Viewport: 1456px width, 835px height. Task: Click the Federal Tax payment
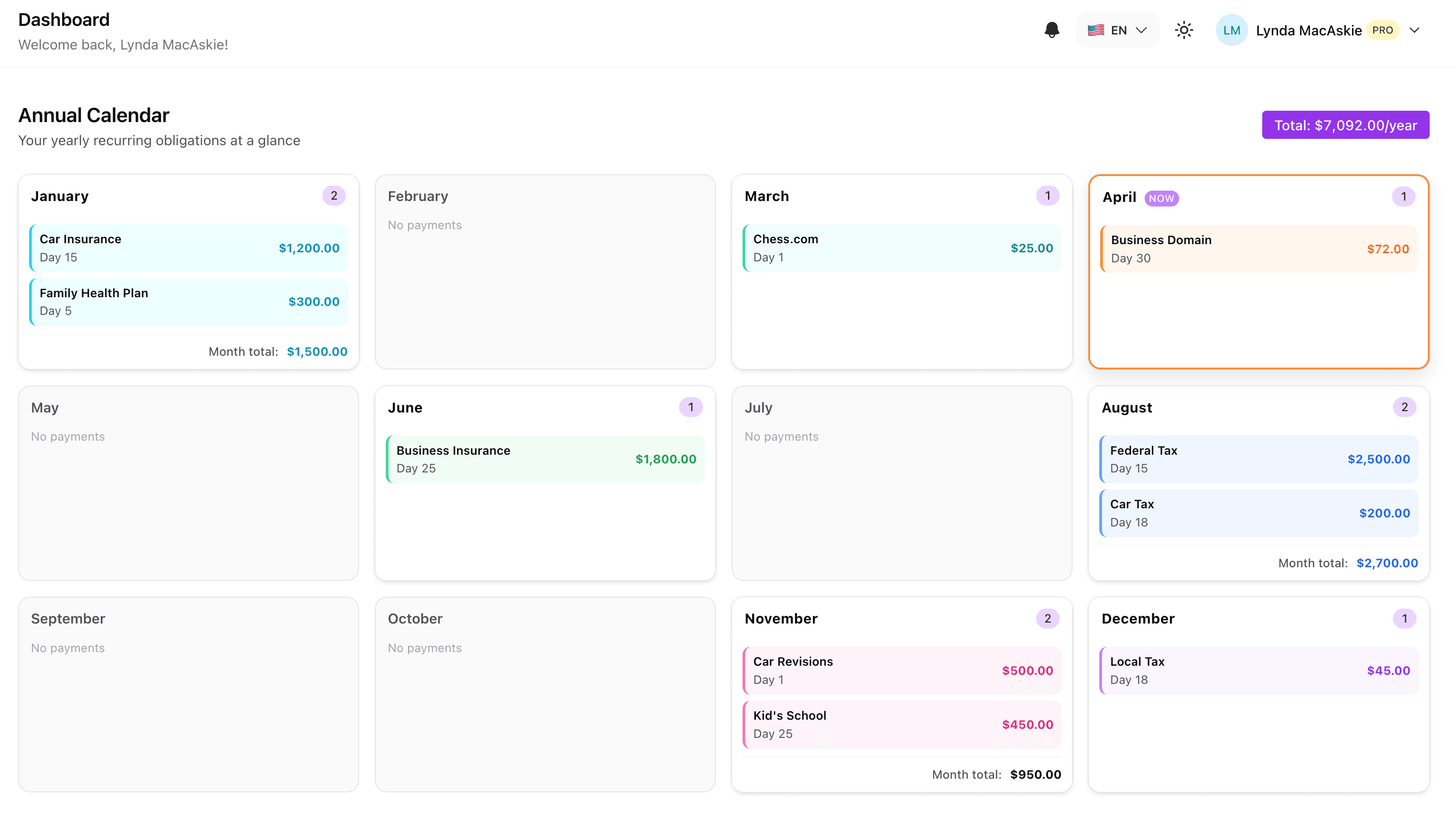[x=1259, y=459]
